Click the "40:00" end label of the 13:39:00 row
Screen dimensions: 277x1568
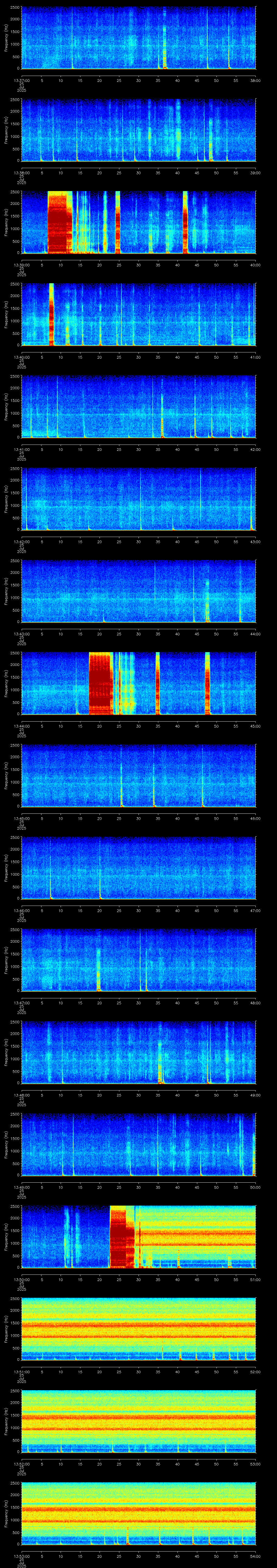pos(256,265)
